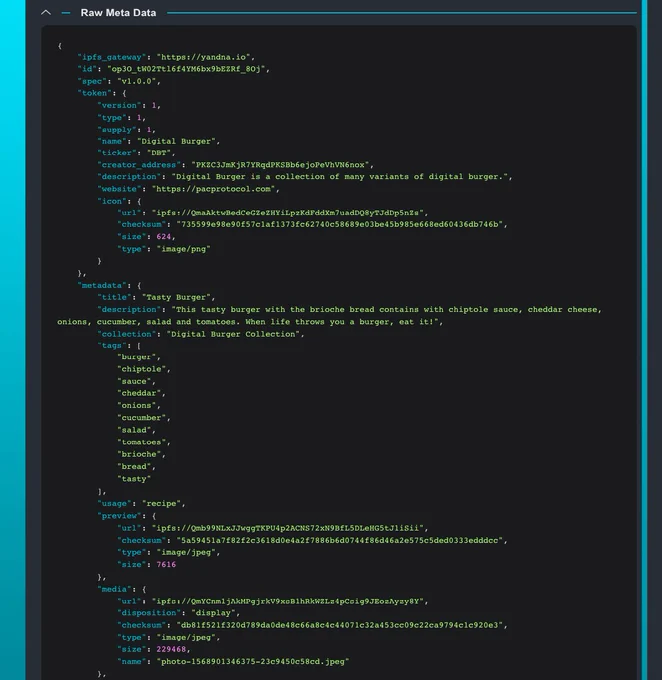Select the "icon" key
Viewport: 662px width, 680px height.
click(112, 201)
